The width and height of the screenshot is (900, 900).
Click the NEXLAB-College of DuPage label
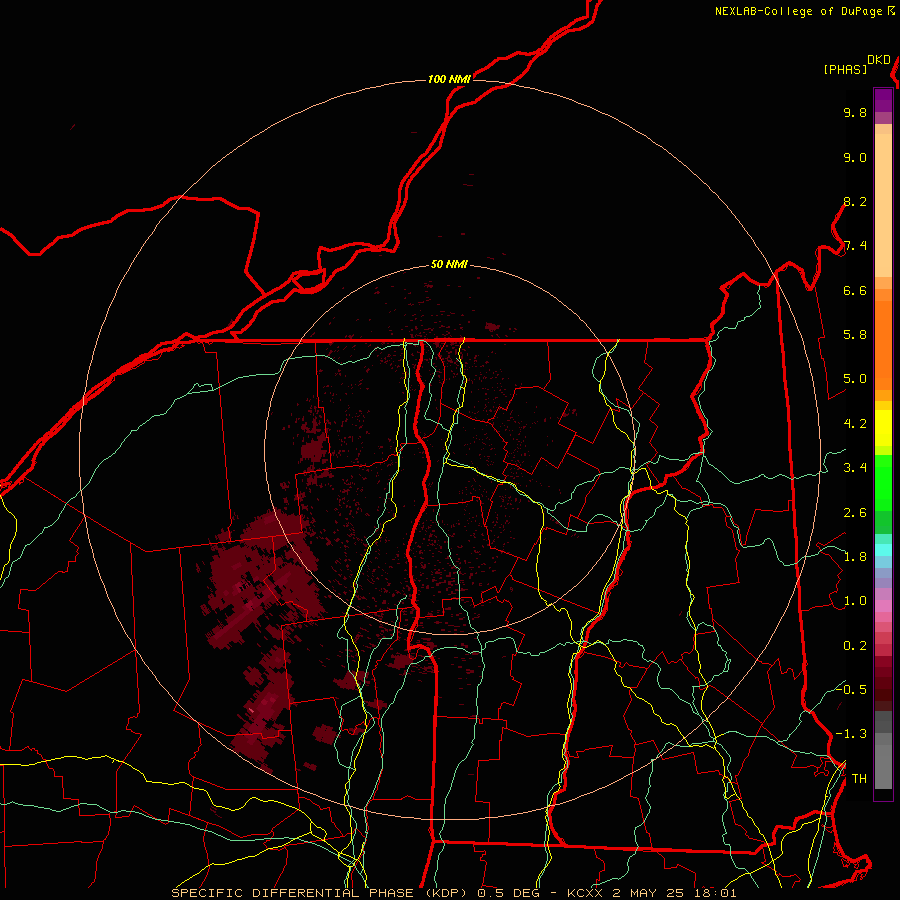point(799,11)
